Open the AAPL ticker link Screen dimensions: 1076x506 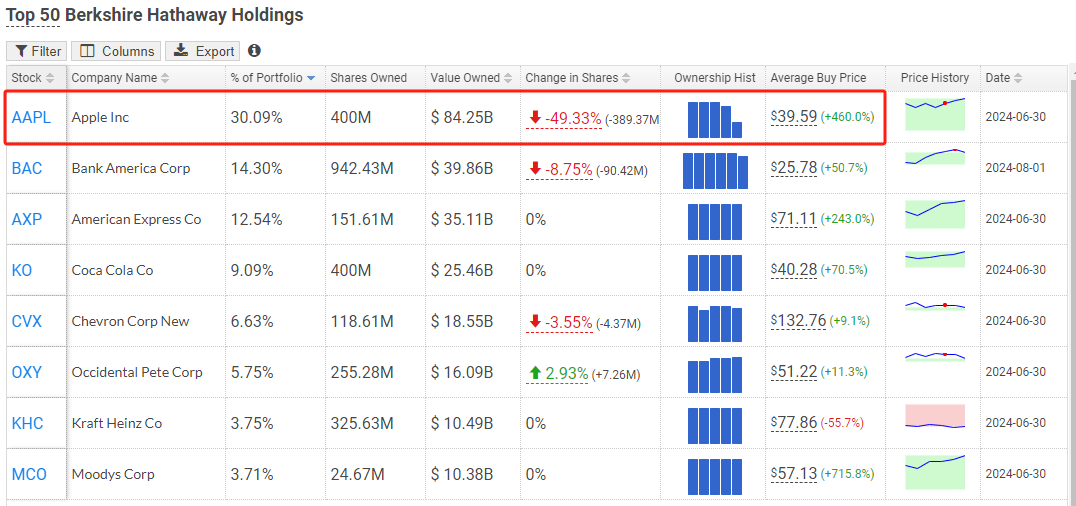32,117
